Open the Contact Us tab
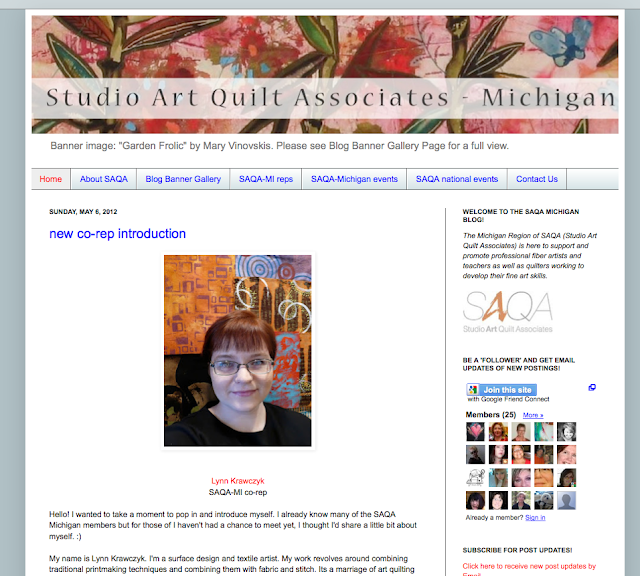This screenshot has height=576, width=640. (x=537, y=179)
